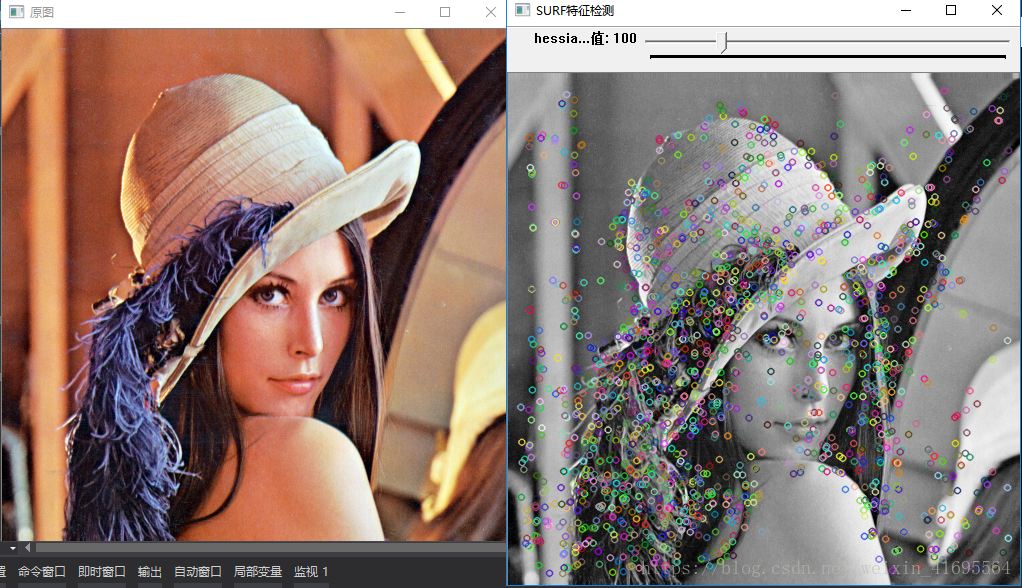Close the SURF特征检测 window
The height and width of the screenshot is (588, 1022).
(997, 10)
